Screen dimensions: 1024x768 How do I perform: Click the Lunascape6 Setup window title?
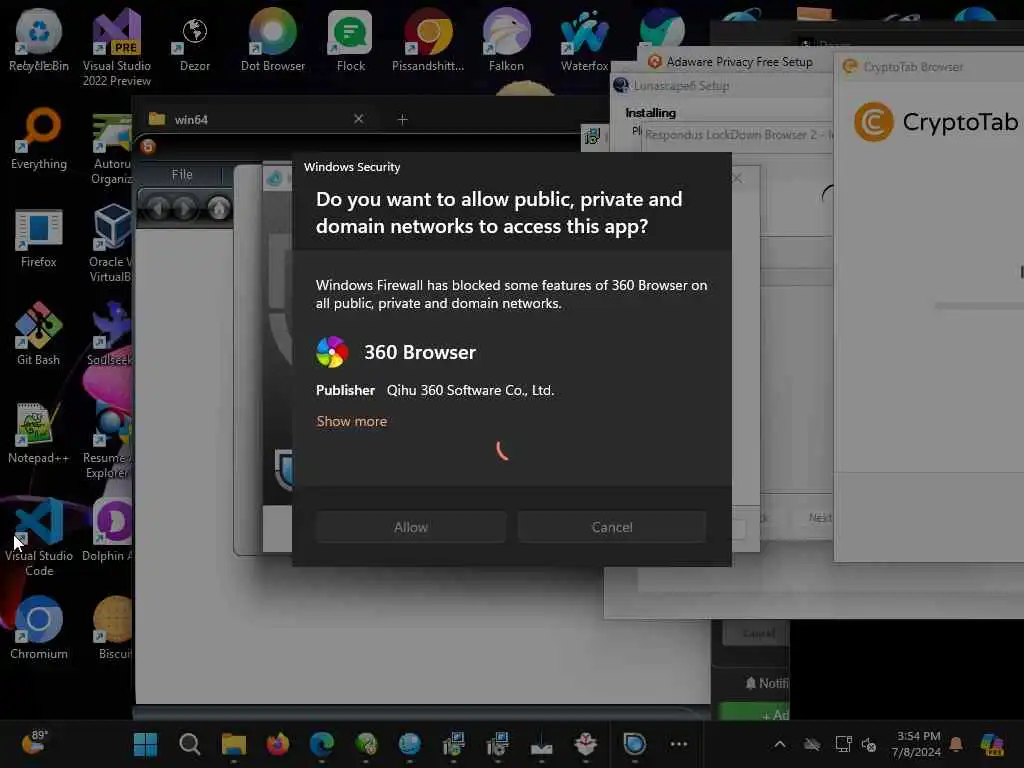coord(681,86)
